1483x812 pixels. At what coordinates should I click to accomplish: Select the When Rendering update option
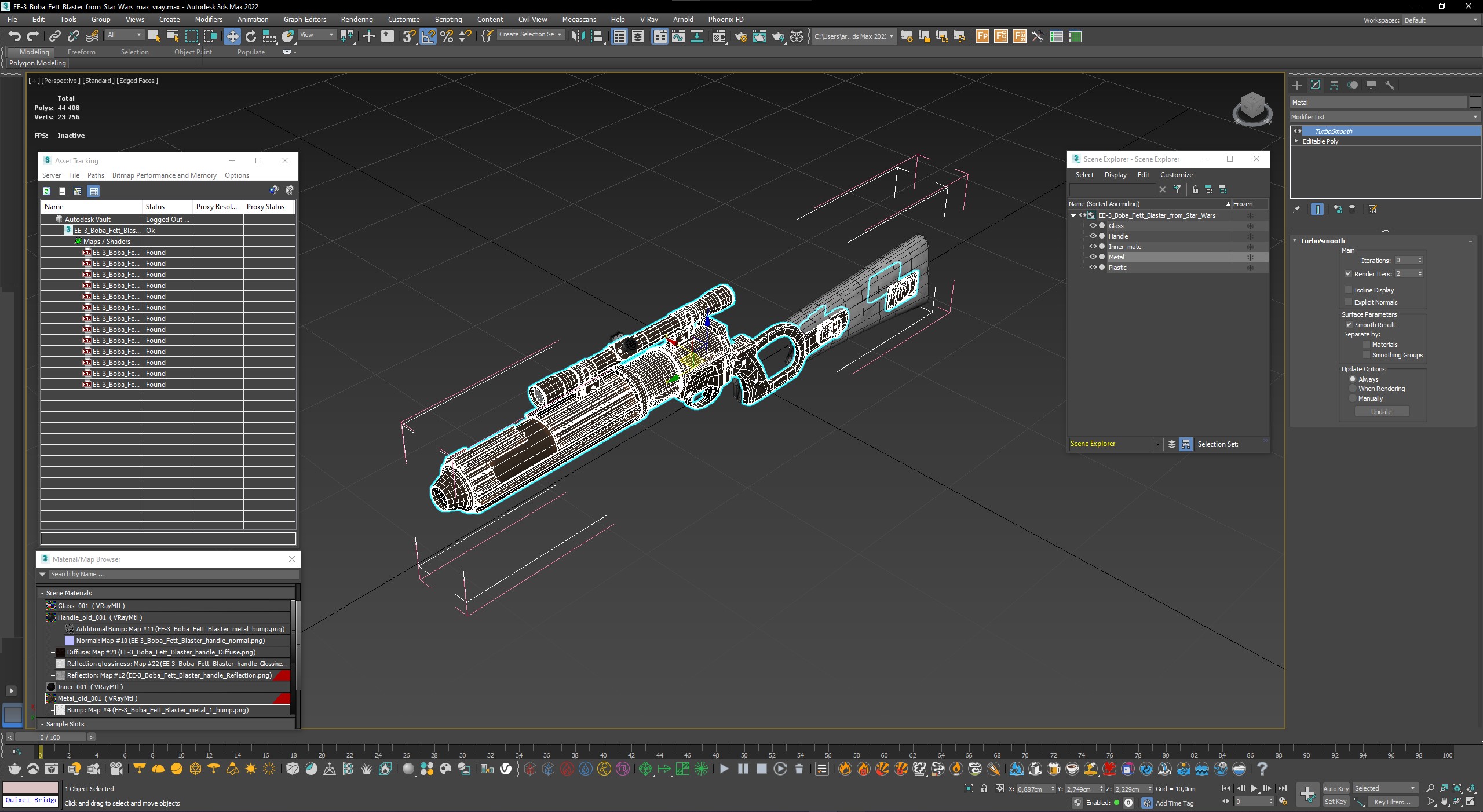(x=1353, y=389)
